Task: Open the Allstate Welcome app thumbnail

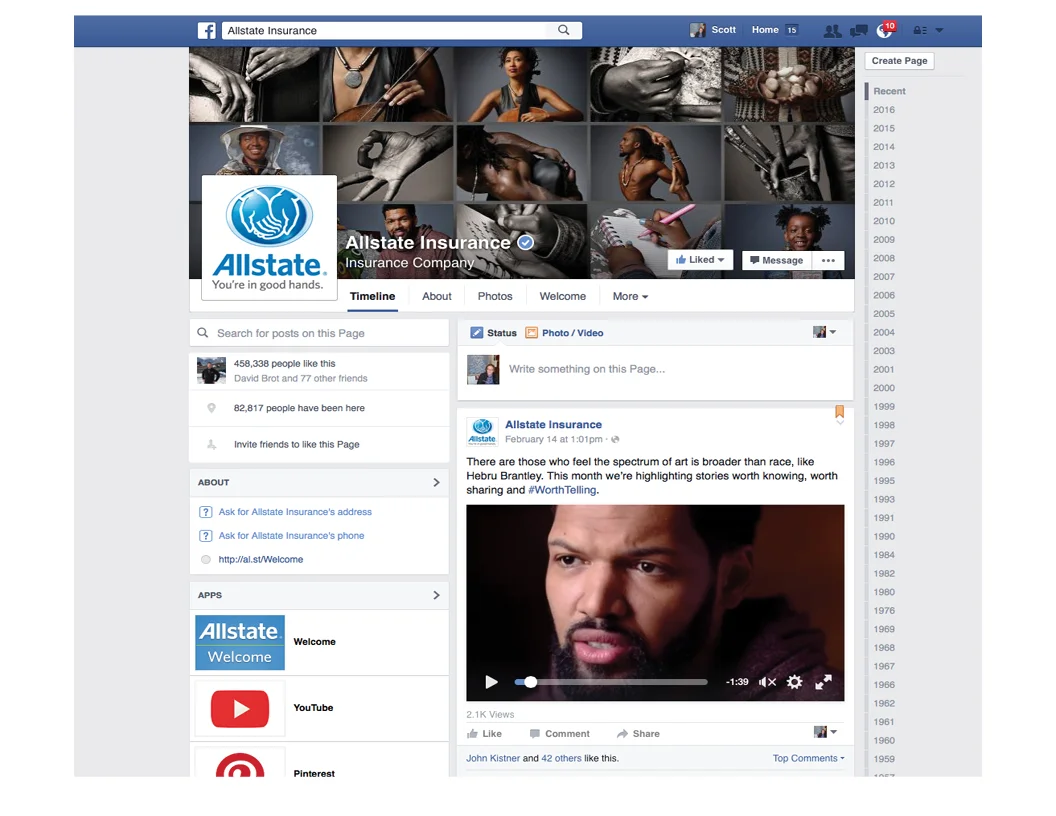Action: coord(240,642)
